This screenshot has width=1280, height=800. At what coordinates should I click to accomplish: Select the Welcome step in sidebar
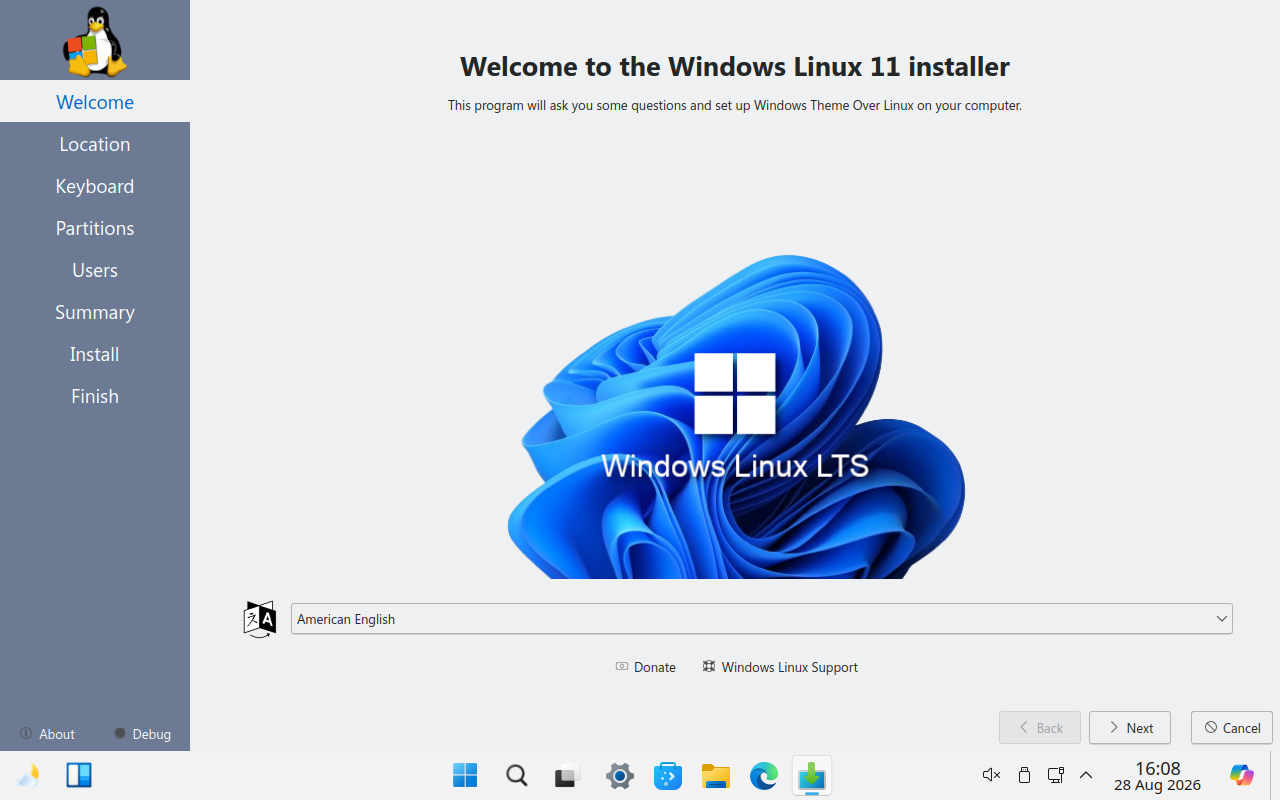95,102
